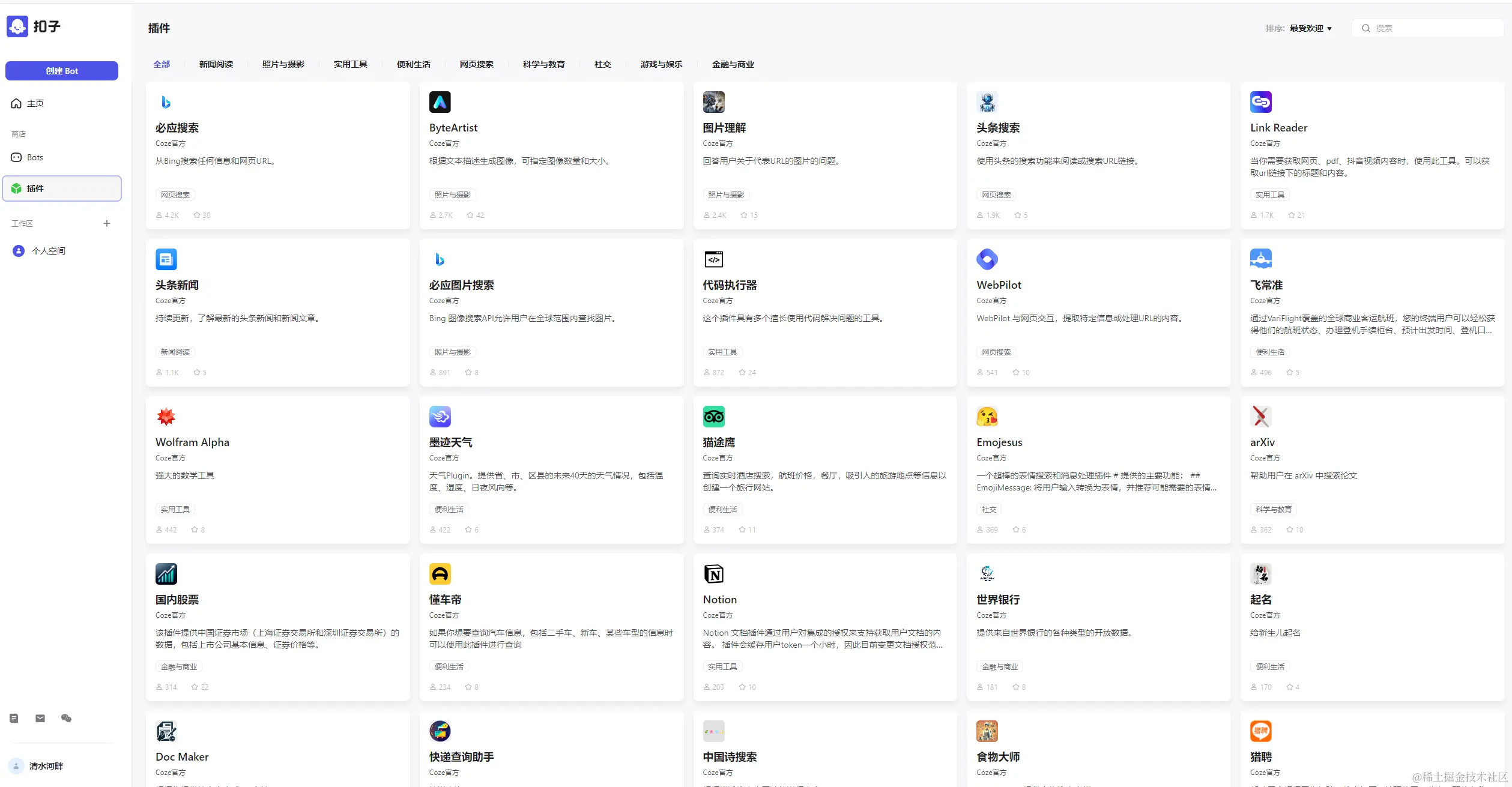Open the ByteArtist plugin icon

click(x=440, y=102)
